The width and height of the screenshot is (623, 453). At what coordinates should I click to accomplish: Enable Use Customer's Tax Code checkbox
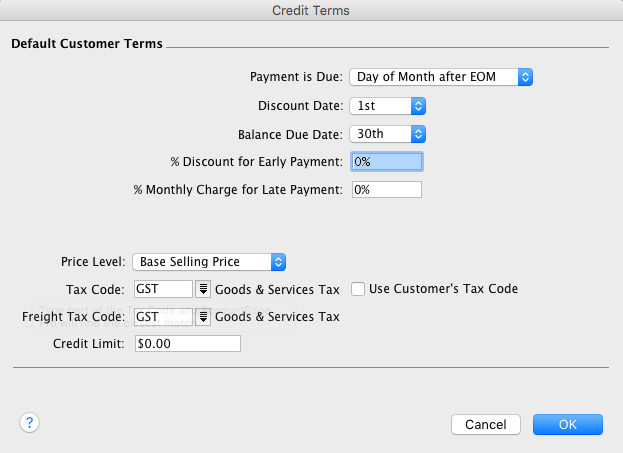[x=359, y=289]
